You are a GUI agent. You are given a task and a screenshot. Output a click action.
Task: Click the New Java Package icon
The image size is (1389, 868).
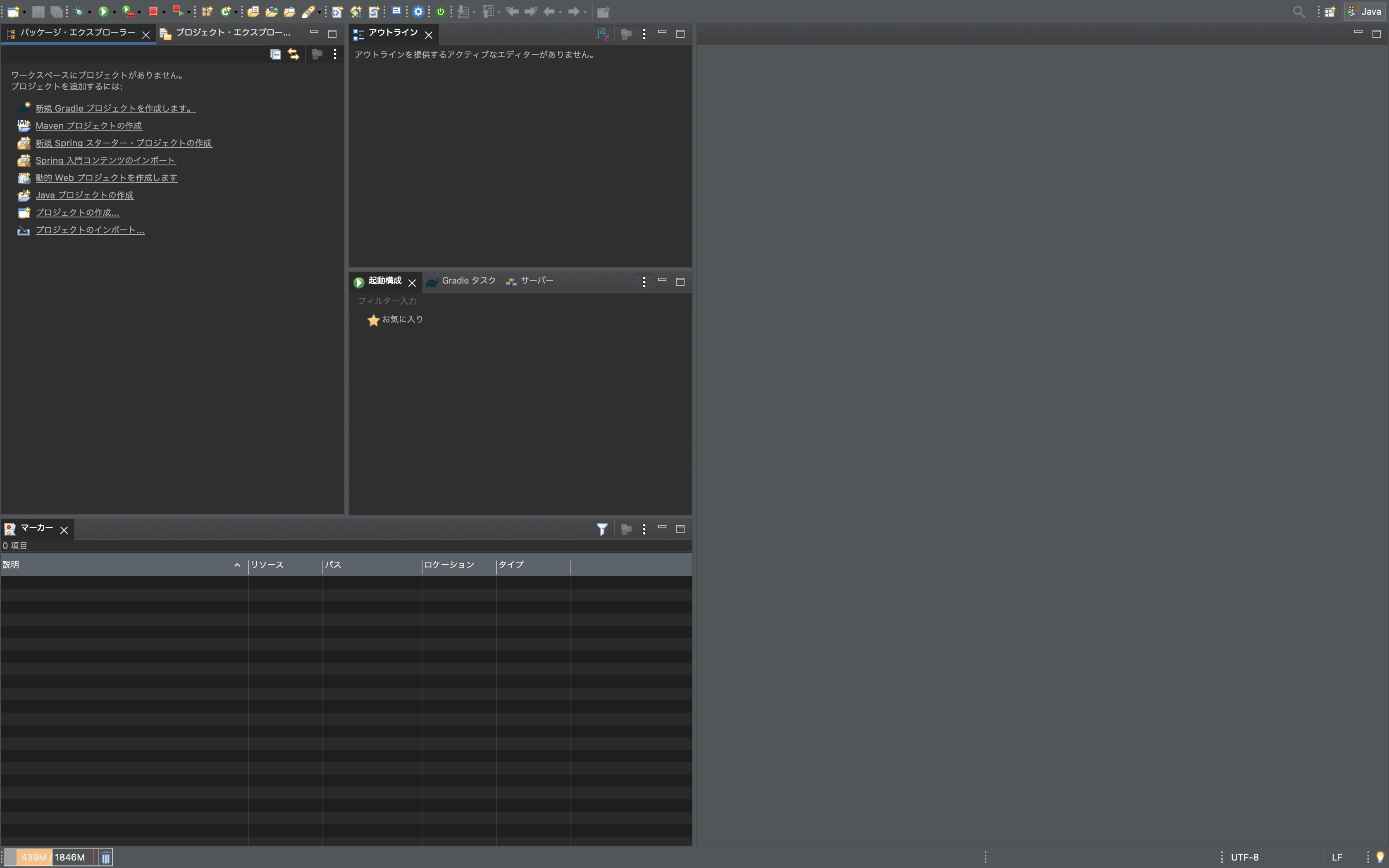[207, 12]
